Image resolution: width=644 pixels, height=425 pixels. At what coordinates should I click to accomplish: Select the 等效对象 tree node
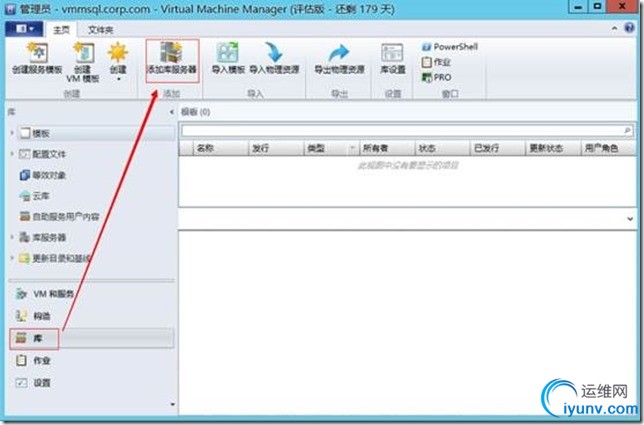coord(42,175)
